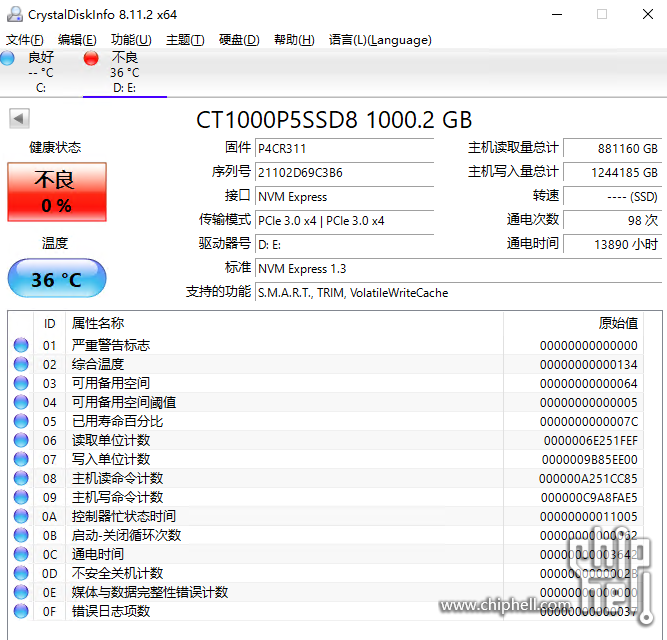The width and height of the screenshot is (667, 640).
Task: Open the 帮助(H) menu
Action: pos(294,40)
